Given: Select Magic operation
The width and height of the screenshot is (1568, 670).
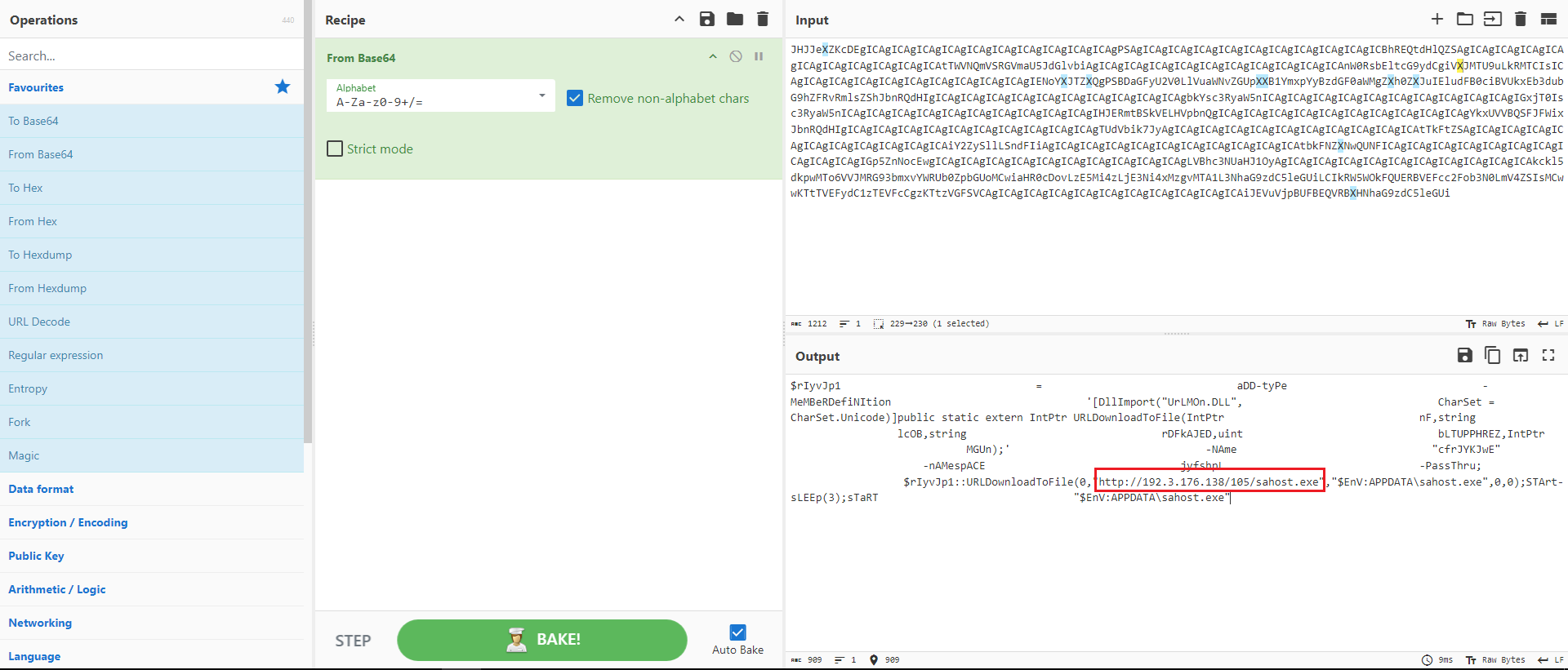Looking at the screenshot, I should coord(152,455).
